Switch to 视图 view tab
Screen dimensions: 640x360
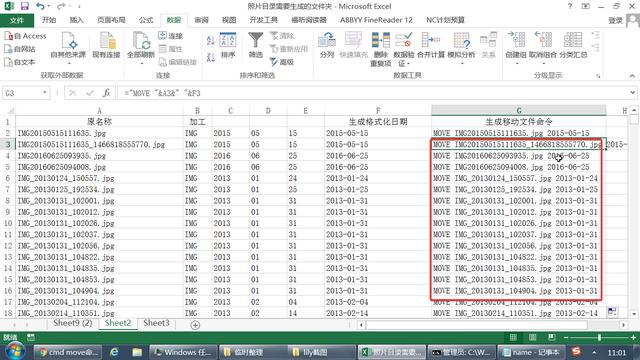click(229, 20)
